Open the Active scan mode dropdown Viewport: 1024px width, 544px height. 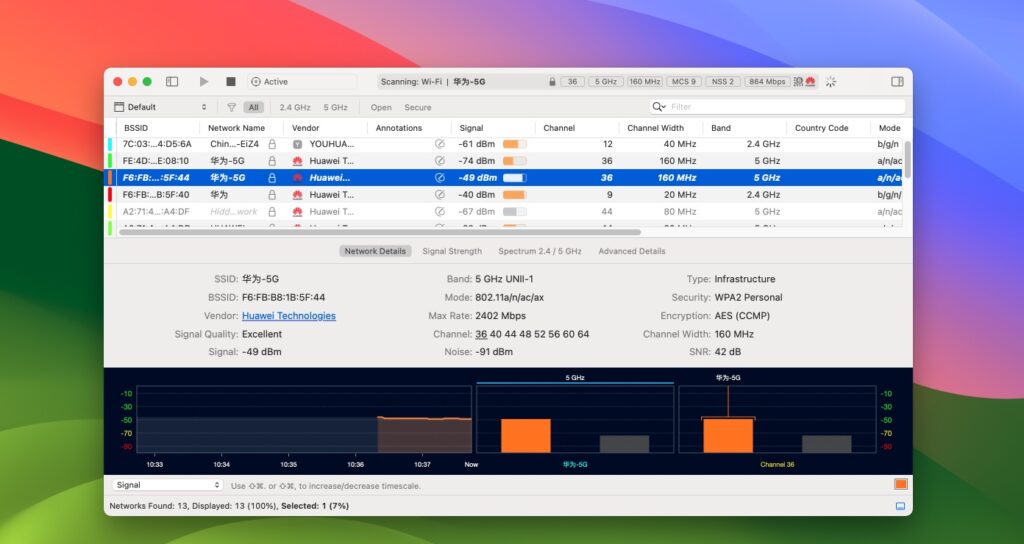[302, 82]
